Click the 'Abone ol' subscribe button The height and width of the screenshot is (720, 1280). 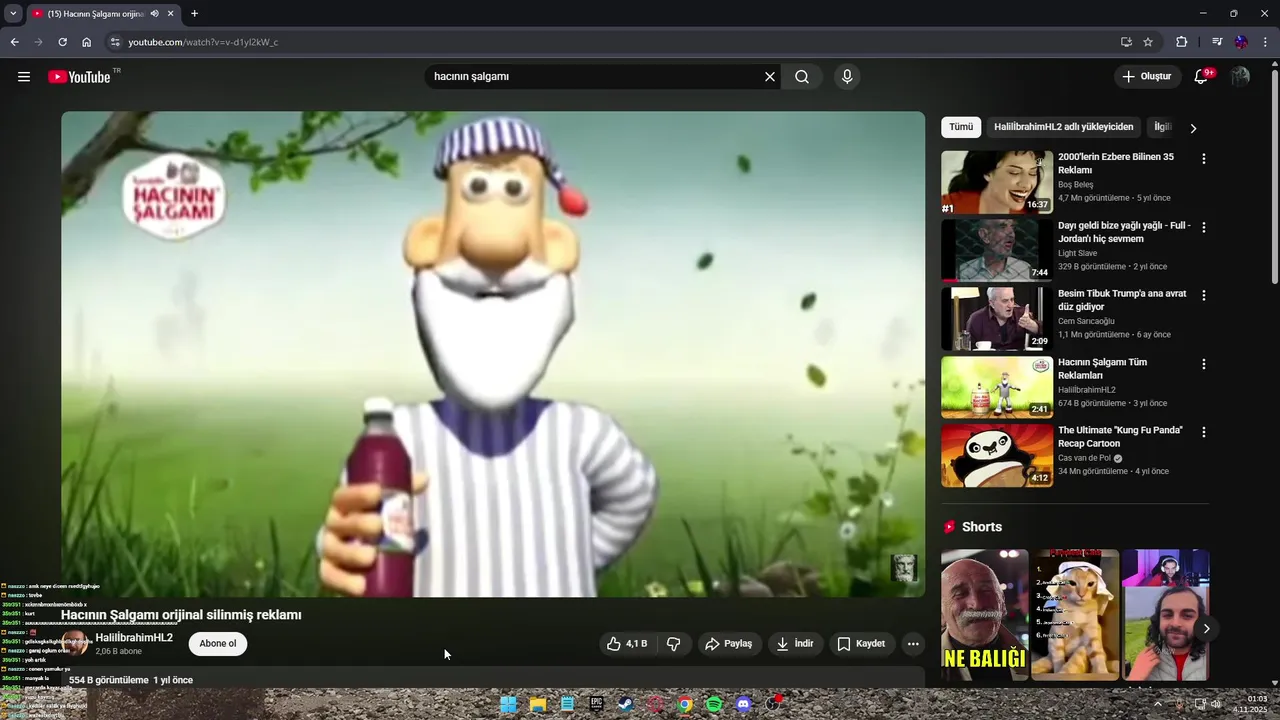click(218, 644)
